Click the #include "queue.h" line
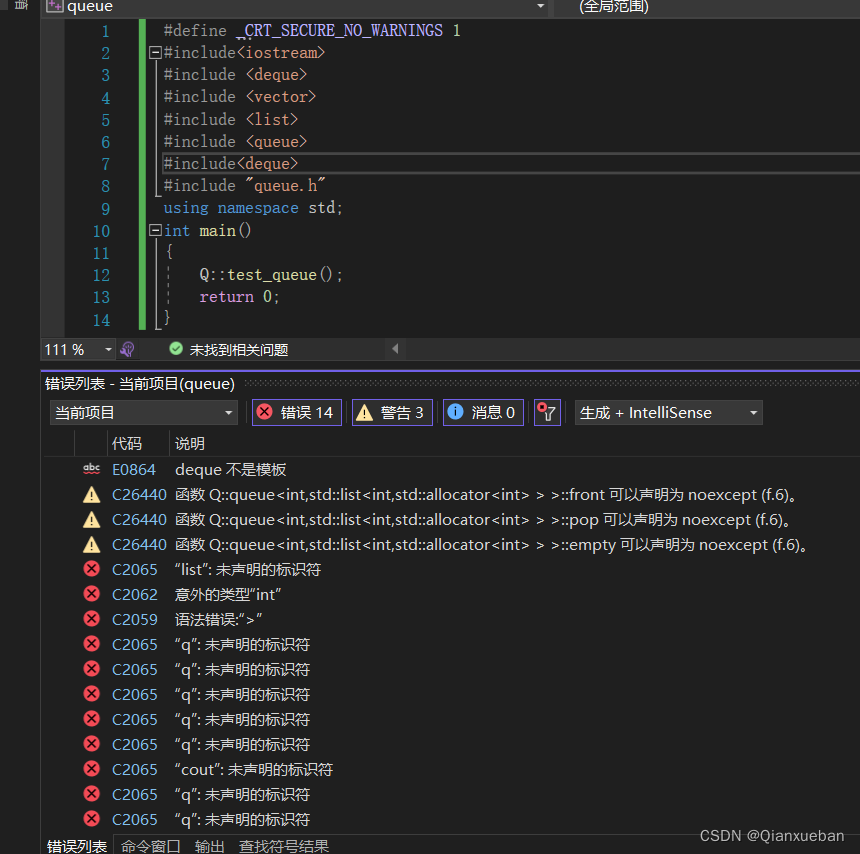This screenshot has height=854, width=860. (x=245, y=185)
